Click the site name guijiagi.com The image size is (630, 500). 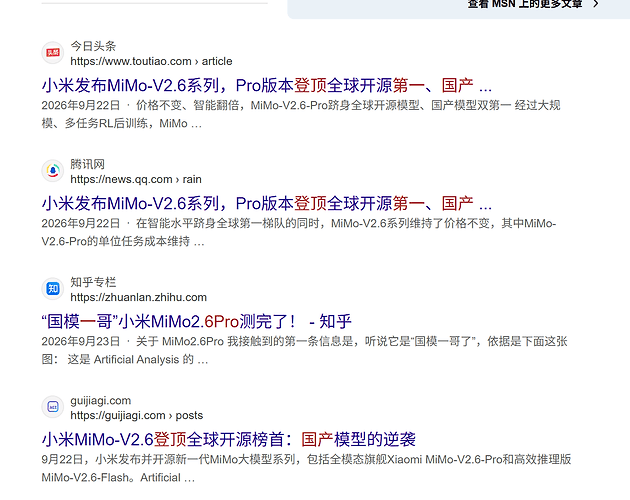[x=100, y=400]
